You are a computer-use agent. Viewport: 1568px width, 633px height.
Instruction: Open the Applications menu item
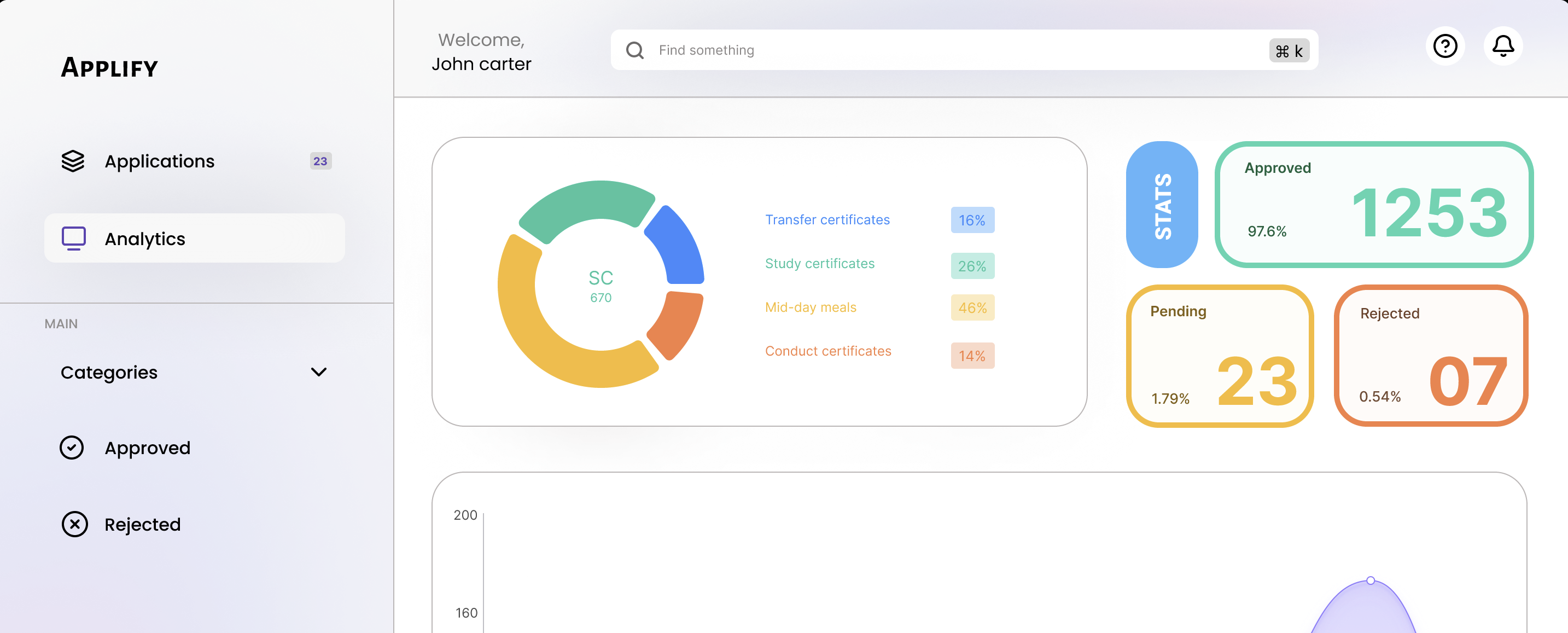160,161
